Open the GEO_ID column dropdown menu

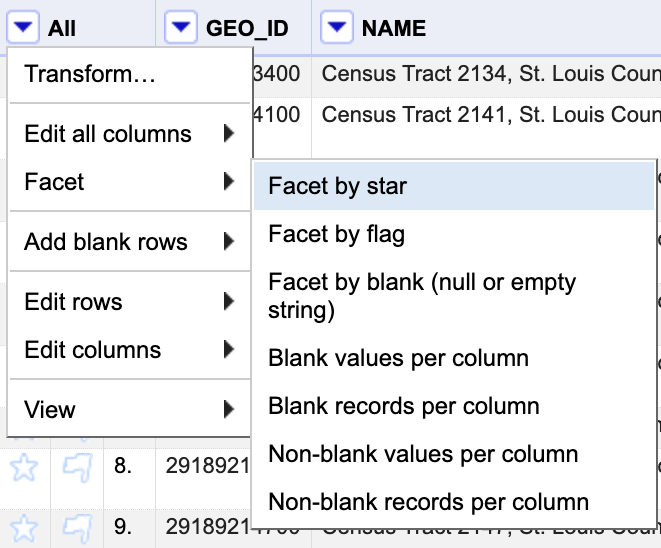pyautogui.click(x=180, y=28)
